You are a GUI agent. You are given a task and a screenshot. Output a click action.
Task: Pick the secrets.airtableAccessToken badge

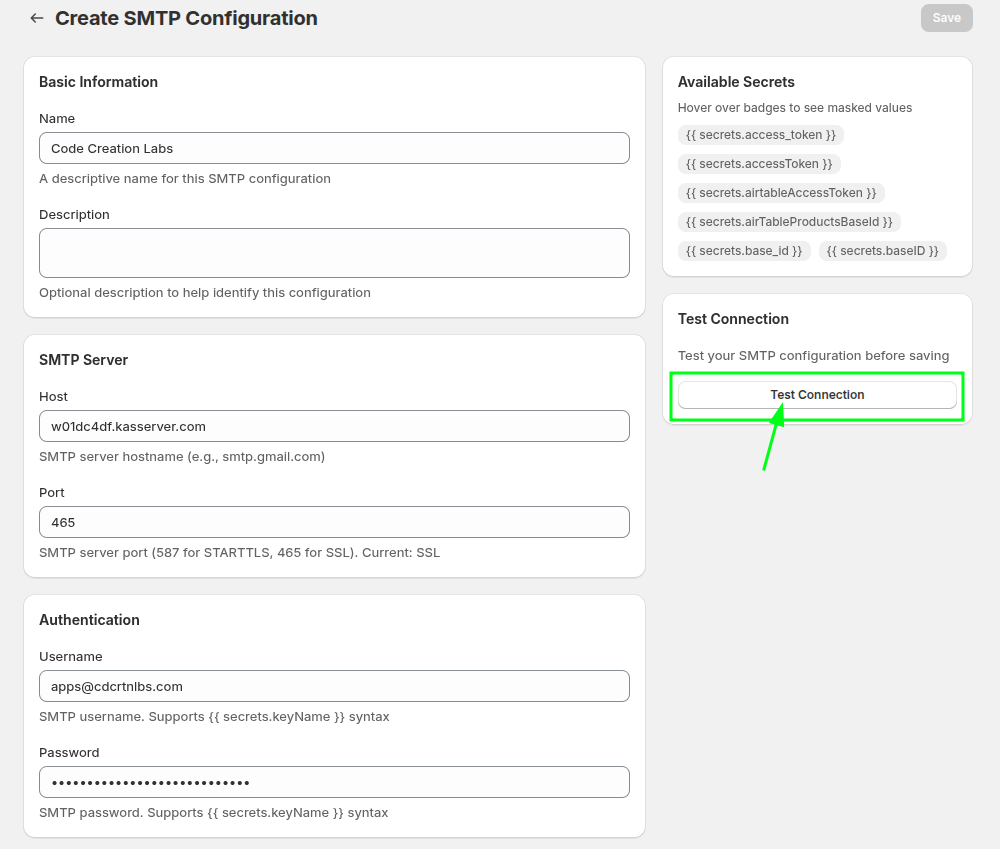tap(781, 193)
